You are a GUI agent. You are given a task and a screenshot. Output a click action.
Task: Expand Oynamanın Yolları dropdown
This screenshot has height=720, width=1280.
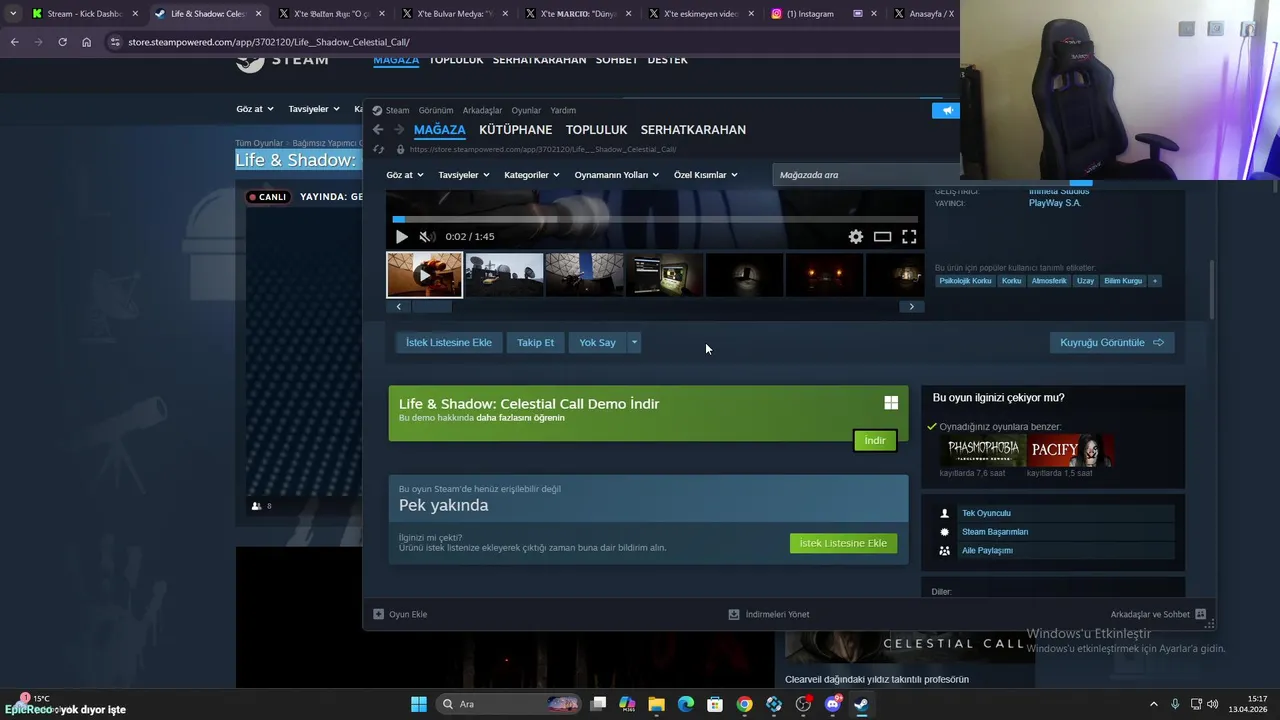[617, 175]
